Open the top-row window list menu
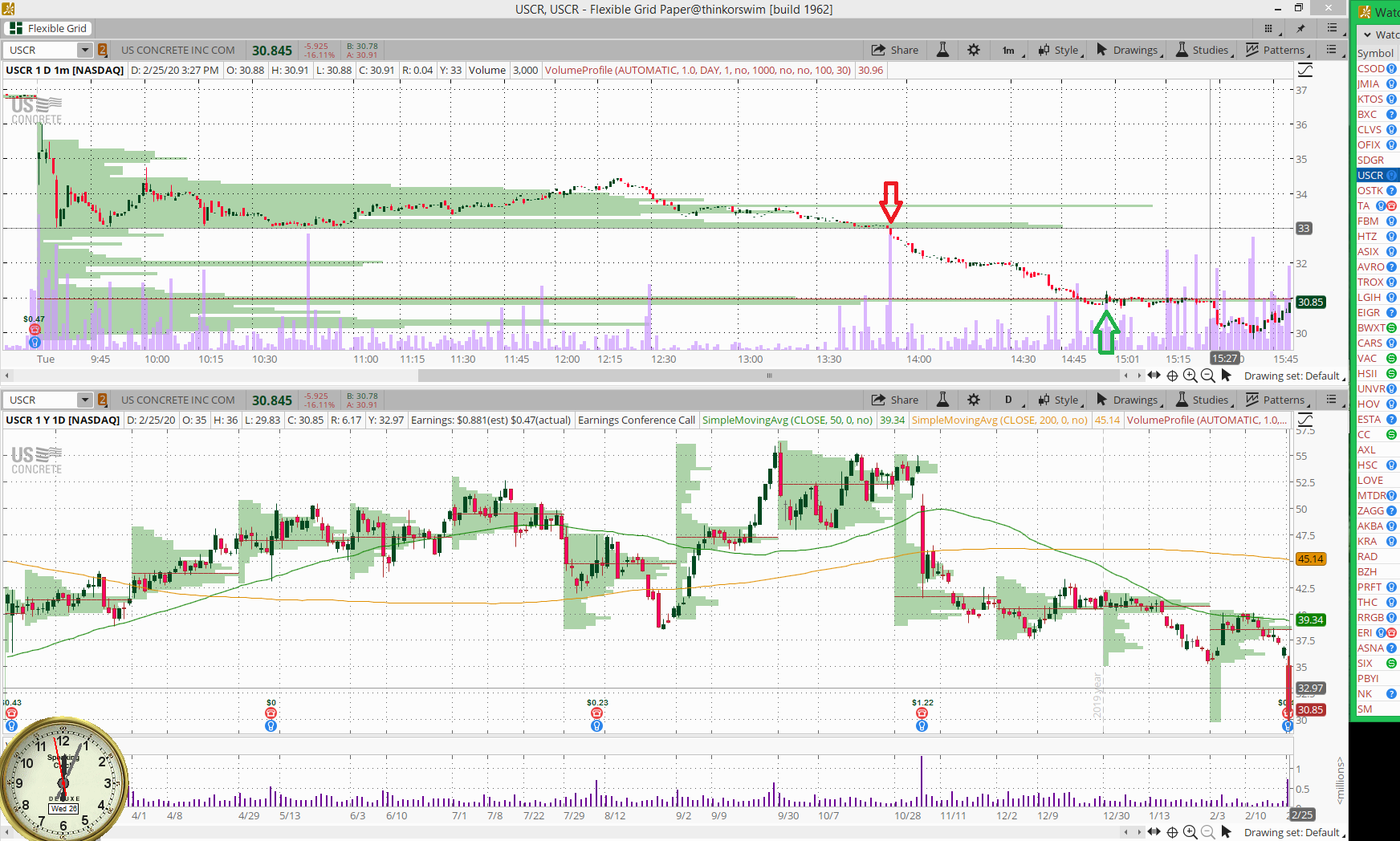Image resolution: width=1400 pixels, height=841 pixels. [x=1332, y=28]
